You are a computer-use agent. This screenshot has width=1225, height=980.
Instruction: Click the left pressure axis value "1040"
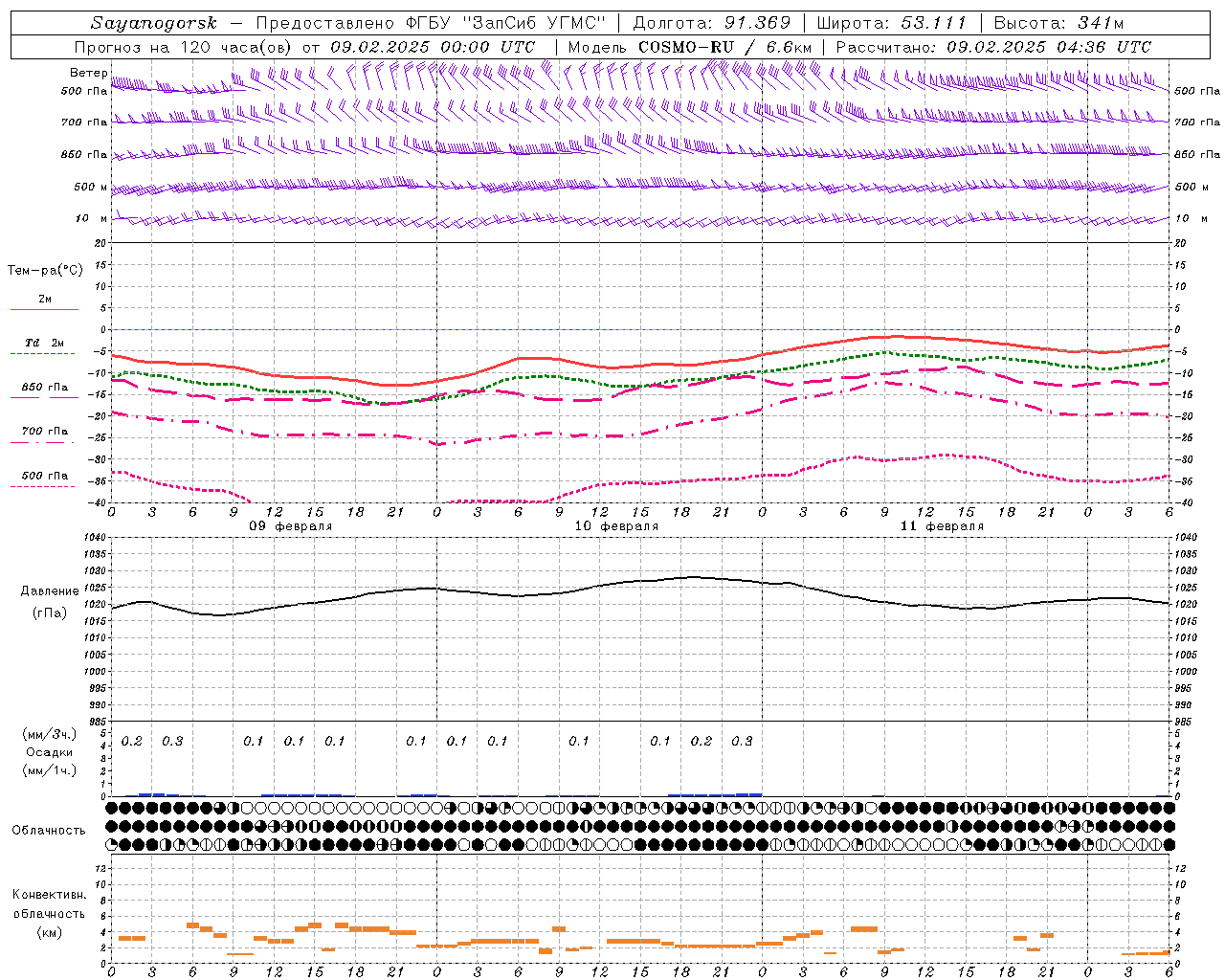[95, 538]
